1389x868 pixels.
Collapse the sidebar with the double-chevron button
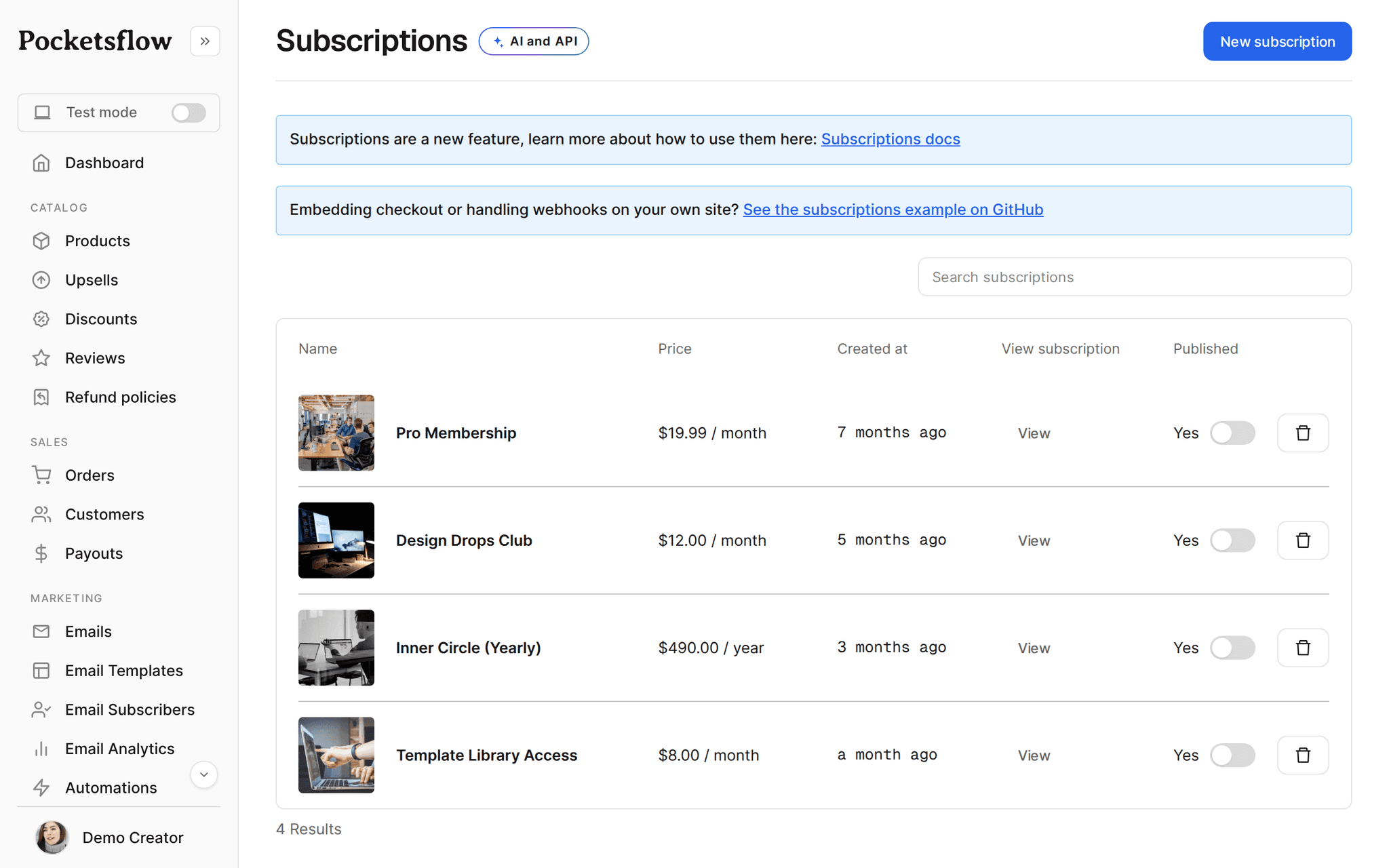pos(205,41)
